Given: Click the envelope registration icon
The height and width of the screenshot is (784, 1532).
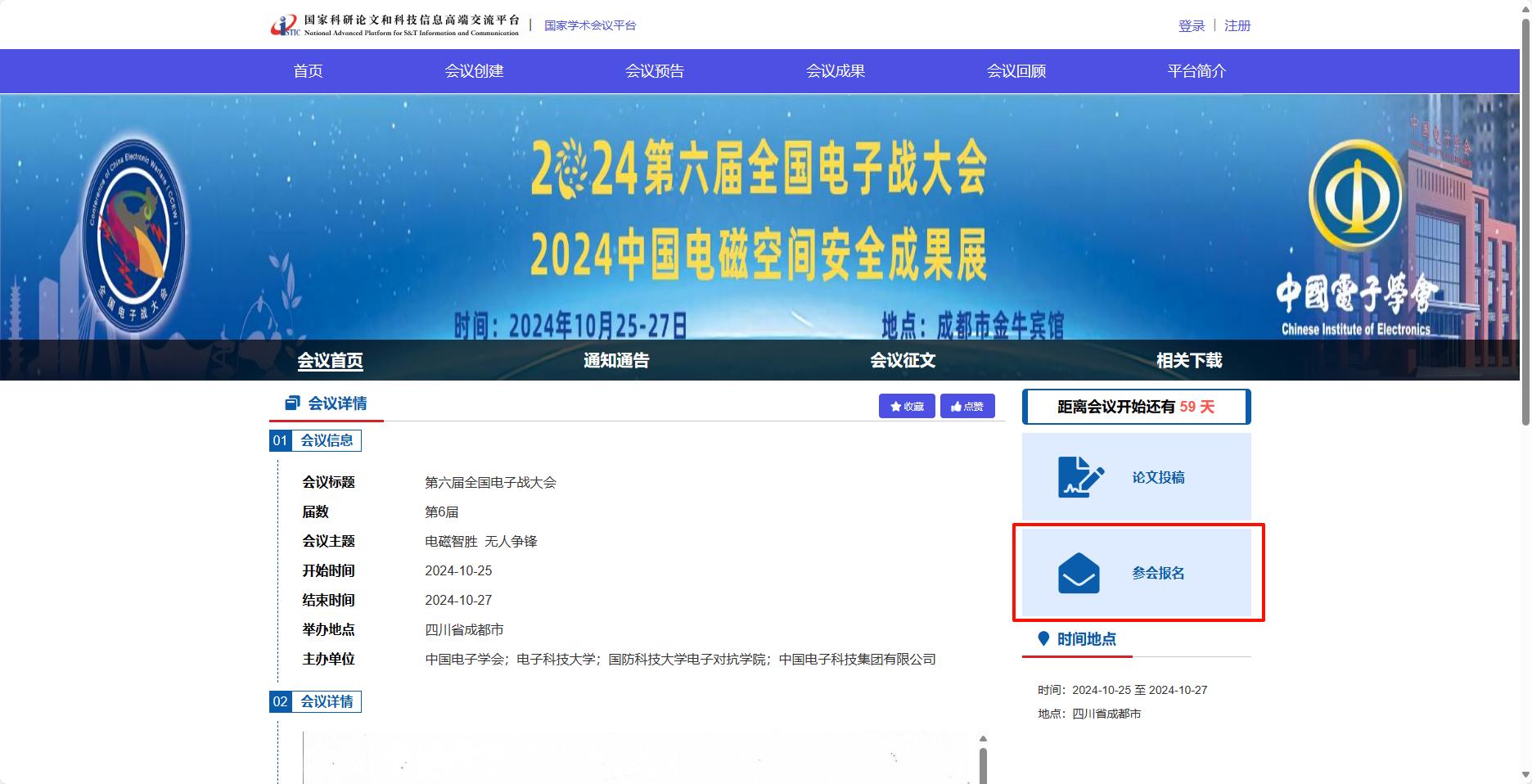Looking at the screenshot, I should [1079, 573].
